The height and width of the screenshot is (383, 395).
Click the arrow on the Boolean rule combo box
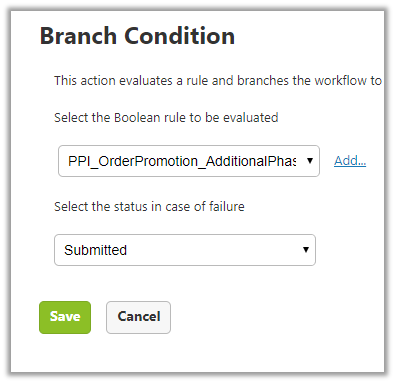(x=310, y=161)
